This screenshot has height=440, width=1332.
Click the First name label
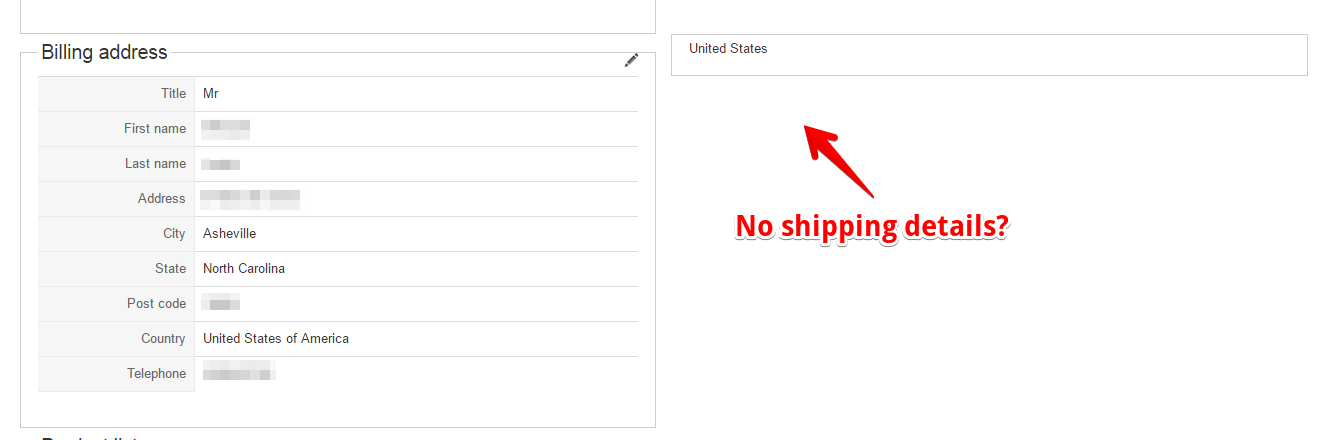(x=155, y=129)
